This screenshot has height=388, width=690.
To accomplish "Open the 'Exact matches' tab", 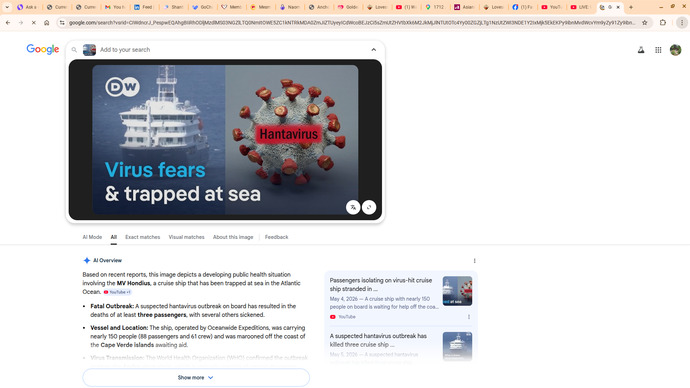I will [x=143, y=237].
